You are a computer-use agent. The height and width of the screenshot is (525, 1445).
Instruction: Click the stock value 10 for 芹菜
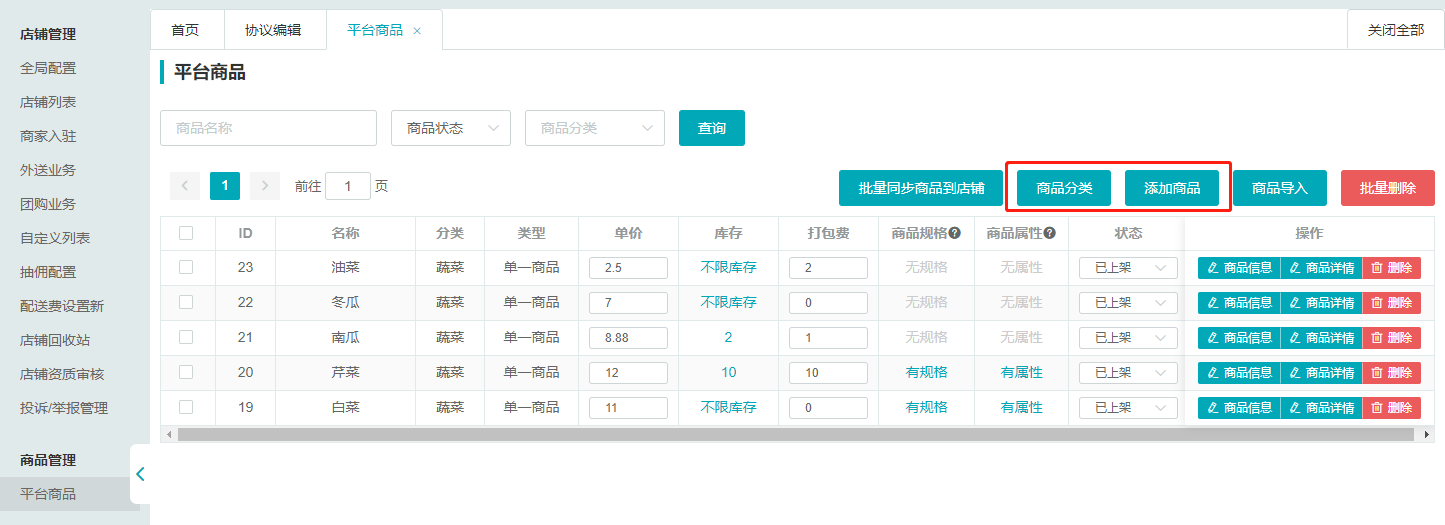[x=728, y=372]
